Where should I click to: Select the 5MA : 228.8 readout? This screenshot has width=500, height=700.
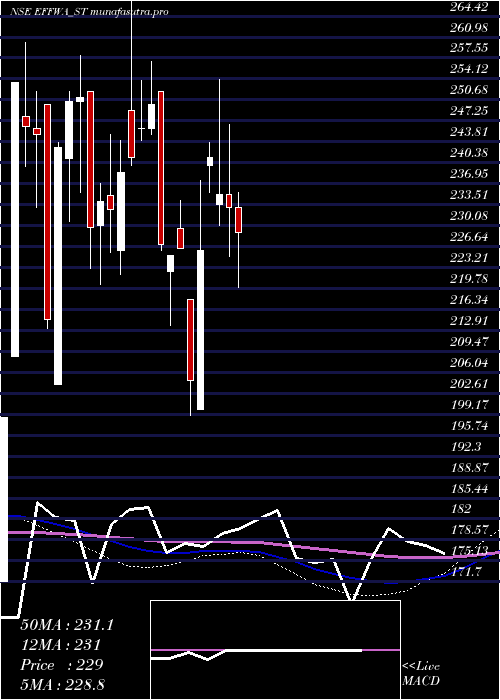coord(63,684)
